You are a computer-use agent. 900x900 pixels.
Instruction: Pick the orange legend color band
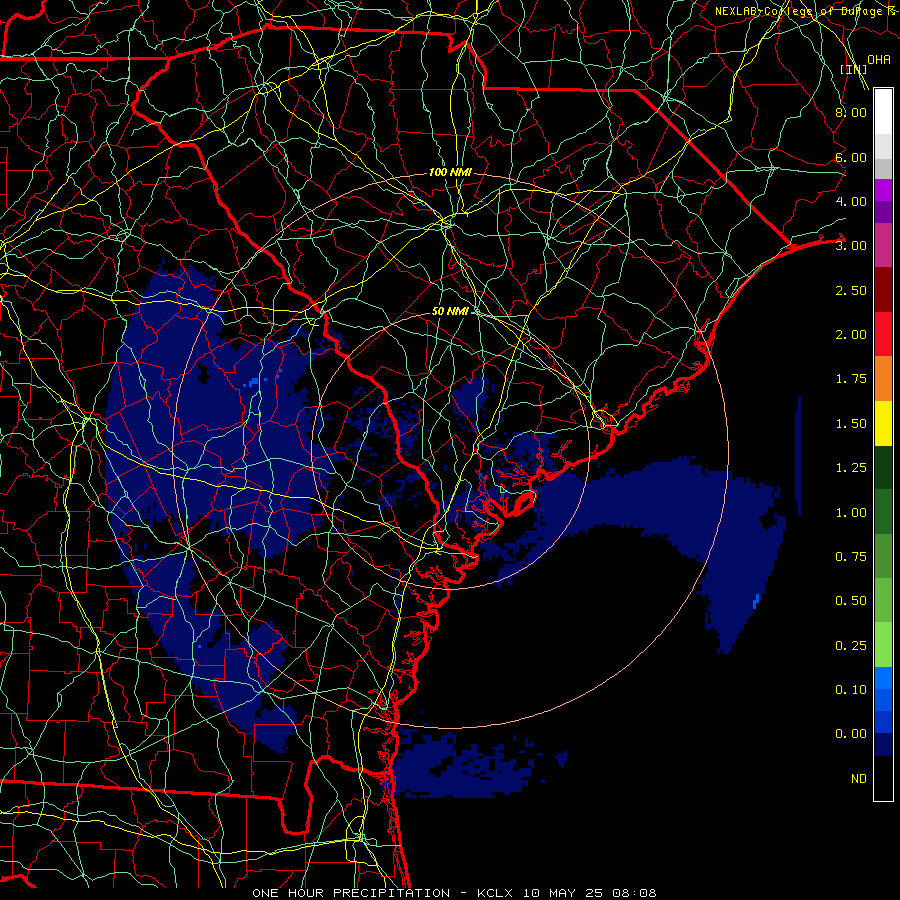click(x=883, y=379)
